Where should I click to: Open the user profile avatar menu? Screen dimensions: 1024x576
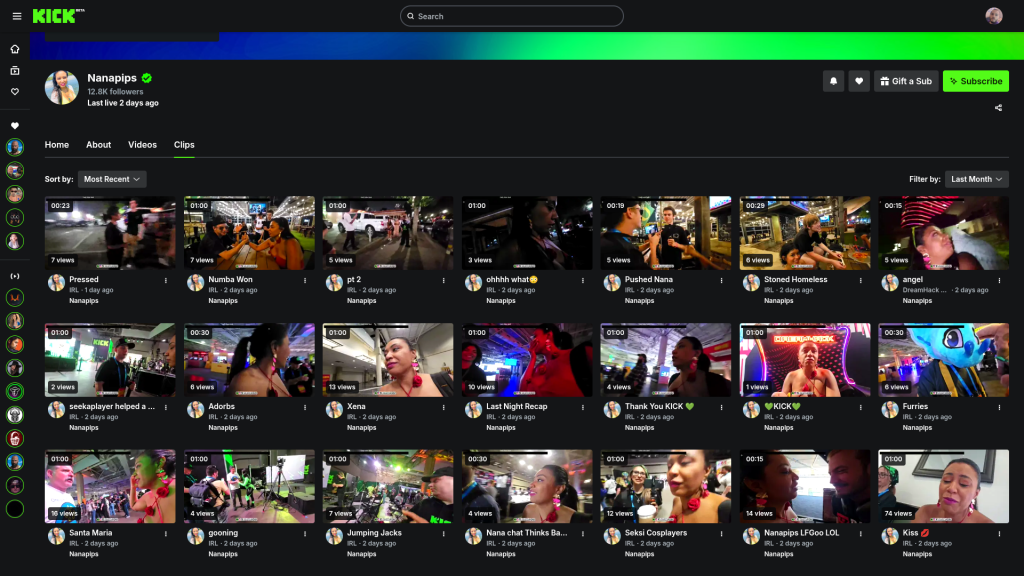993,16
